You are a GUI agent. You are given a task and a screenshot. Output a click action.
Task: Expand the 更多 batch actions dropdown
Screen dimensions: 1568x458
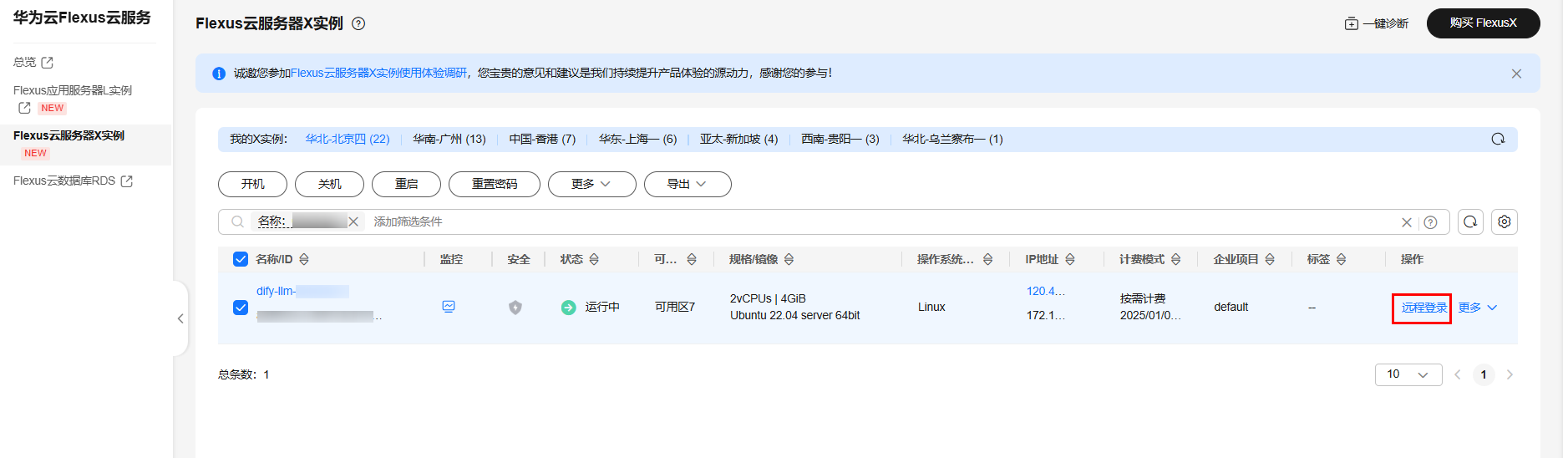click(x=591, y=184)
